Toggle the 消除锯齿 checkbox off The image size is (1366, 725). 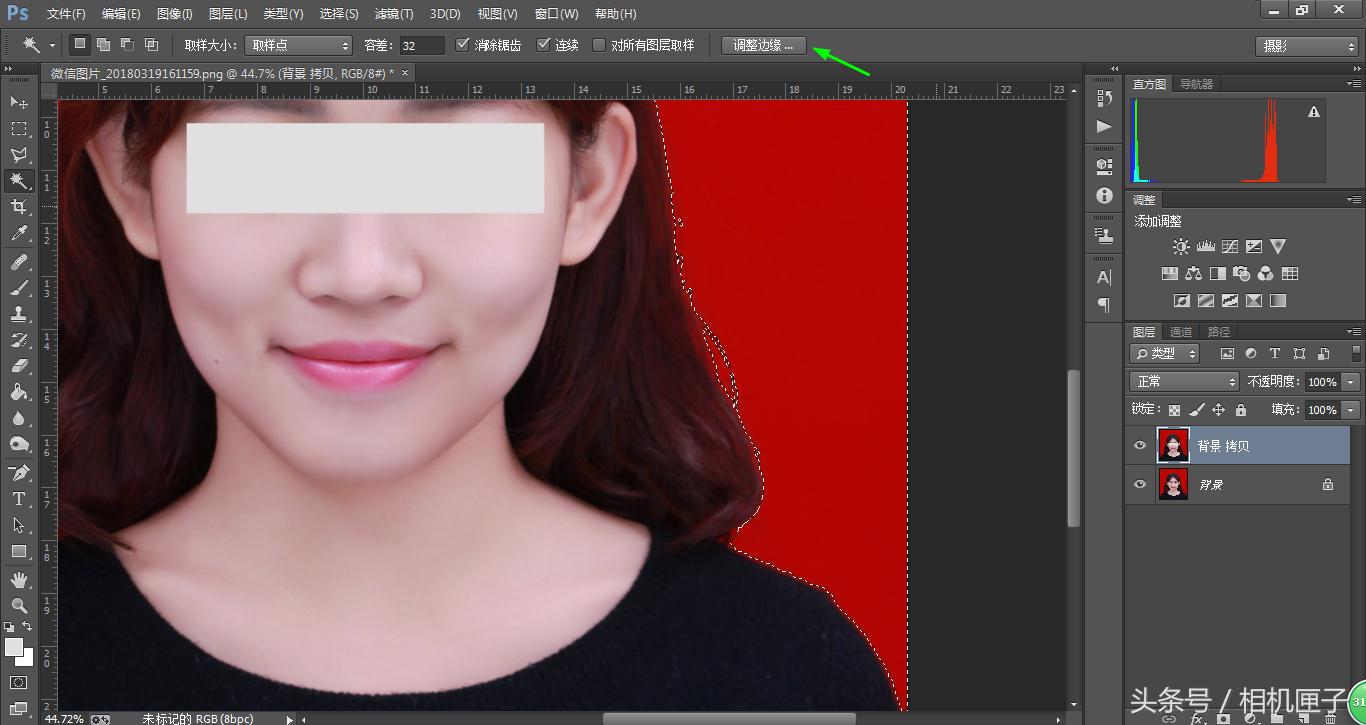(x=463, y=44)
